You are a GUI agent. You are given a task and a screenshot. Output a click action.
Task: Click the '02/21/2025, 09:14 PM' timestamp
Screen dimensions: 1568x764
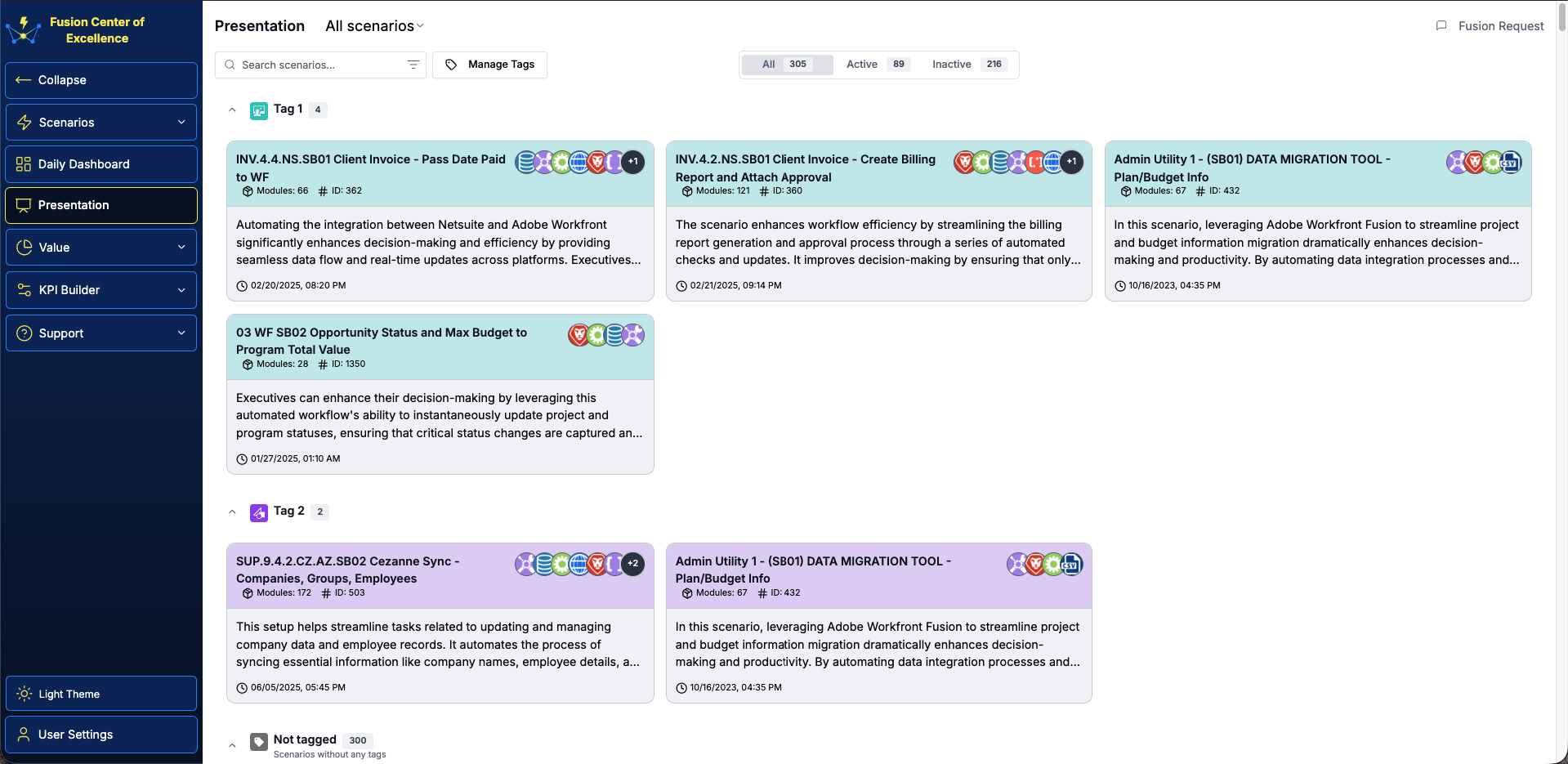coord(736,286)
